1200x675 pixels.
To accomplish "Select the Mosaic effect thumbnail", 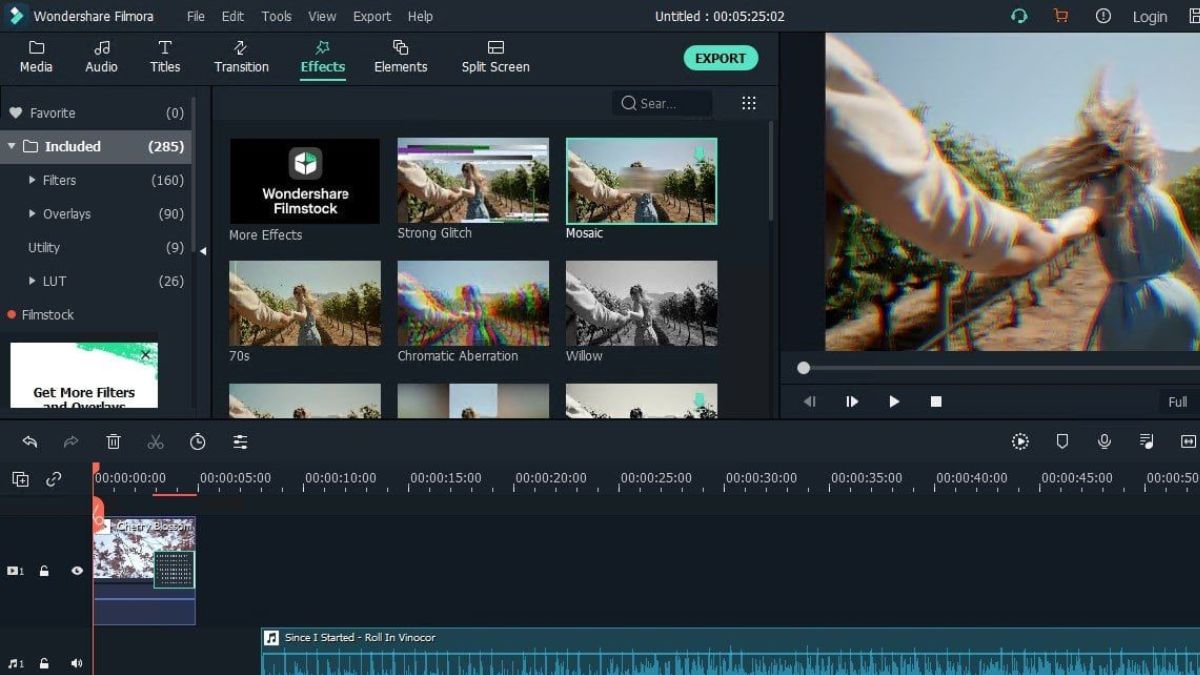I will coord(641,180).
